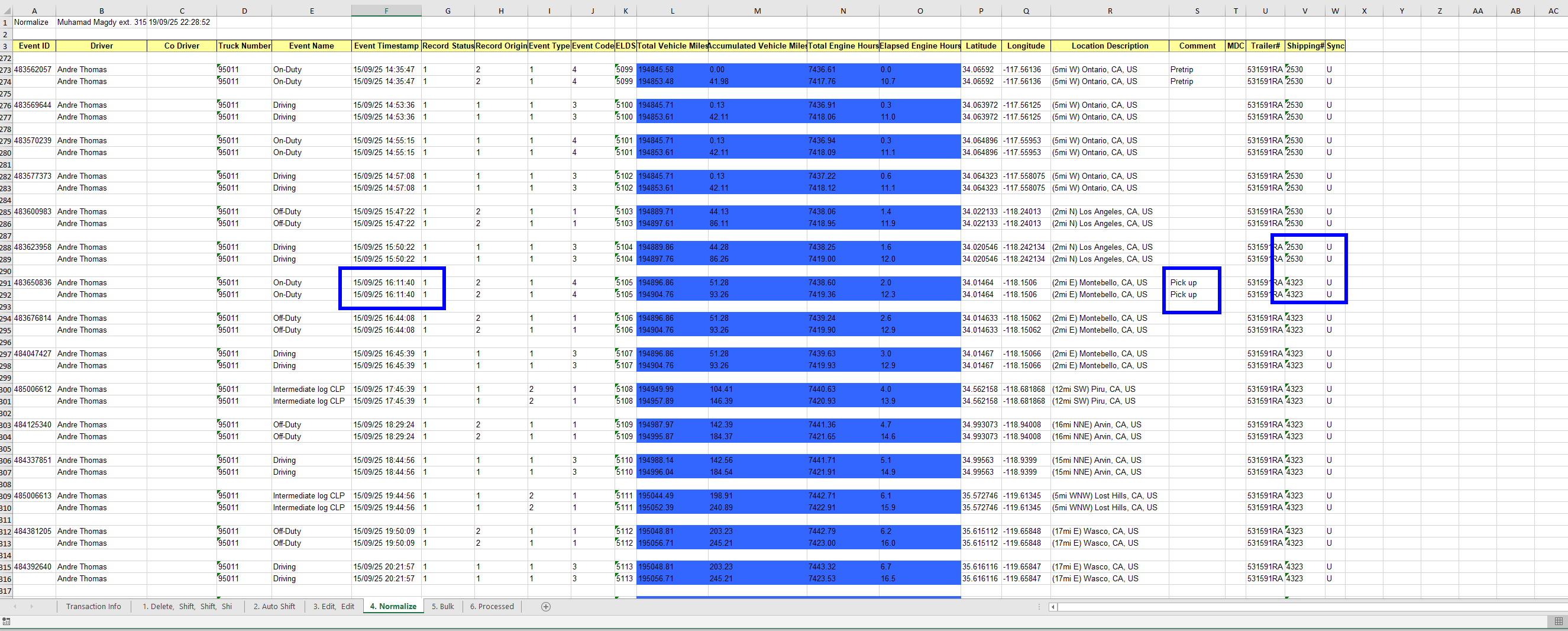
Task: Click the 'Total Vehicle Miles' header cell
Action: (673, 46)
